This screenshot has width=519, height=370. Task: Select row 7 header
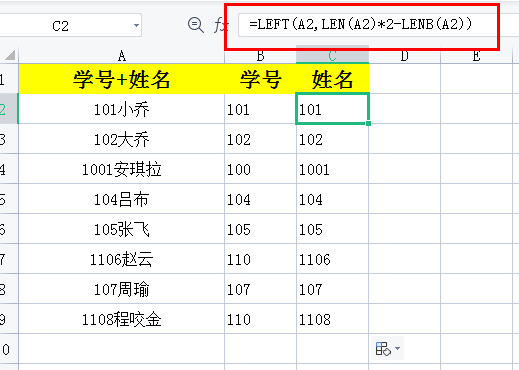(9, 259)
